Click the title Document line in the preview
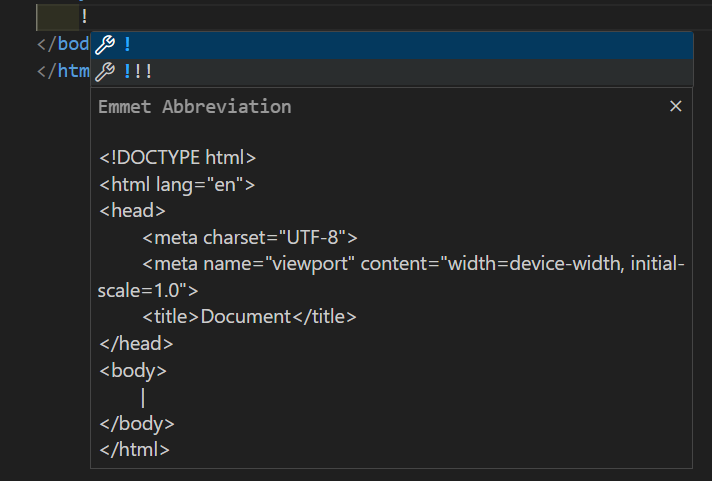This screenshot has height=481, width=712. 249,316
